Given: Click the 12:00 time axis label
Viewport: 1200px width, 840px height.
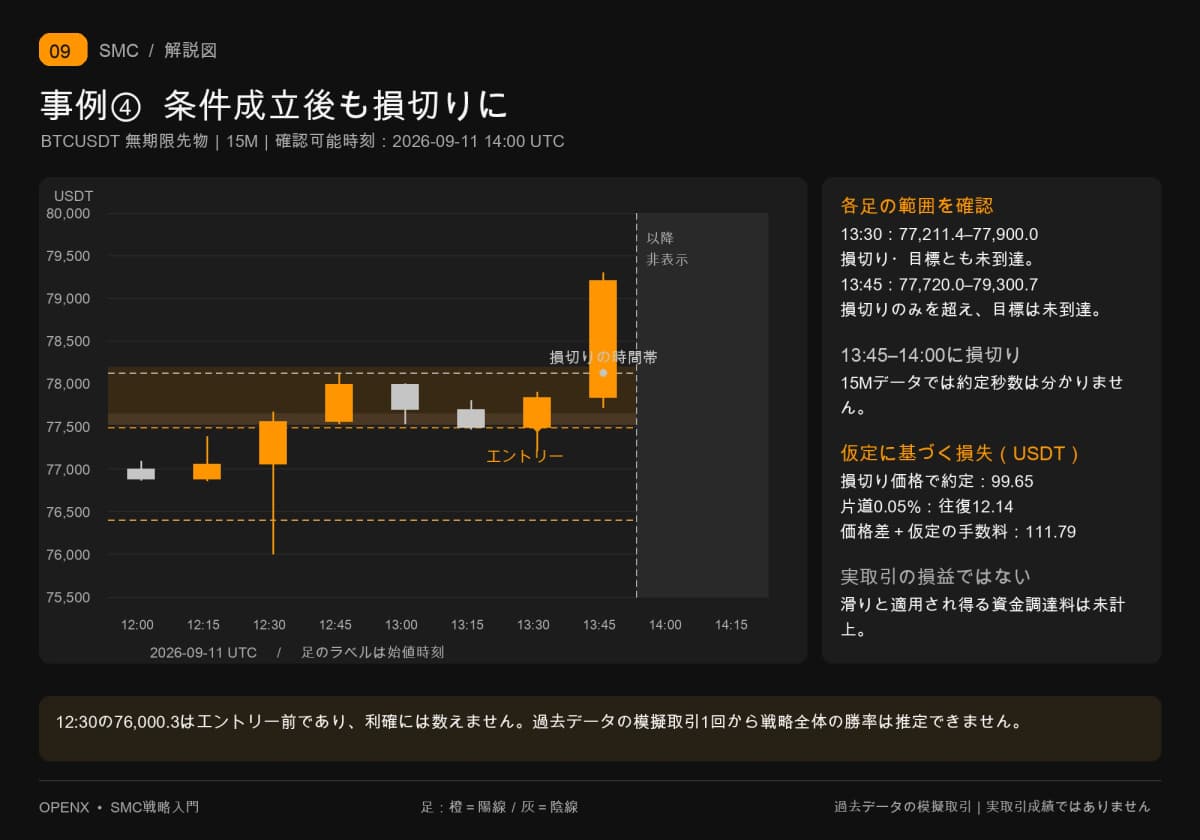Looking at the screenshot, I should pyautogui.click(x=137, y=625).
